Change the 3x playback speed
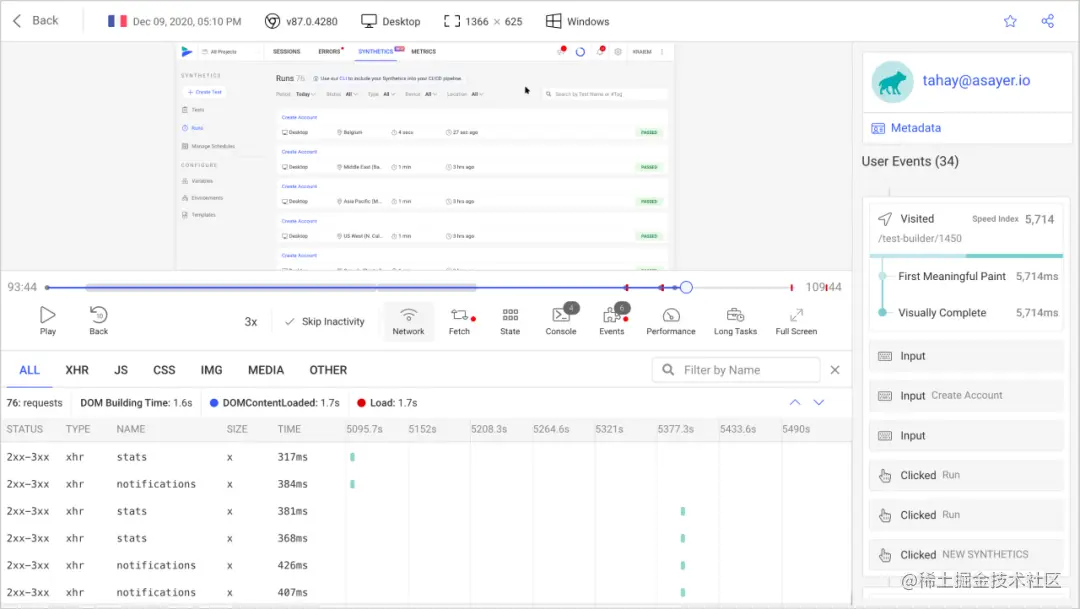1080x609 pixels. pos(251,322)
